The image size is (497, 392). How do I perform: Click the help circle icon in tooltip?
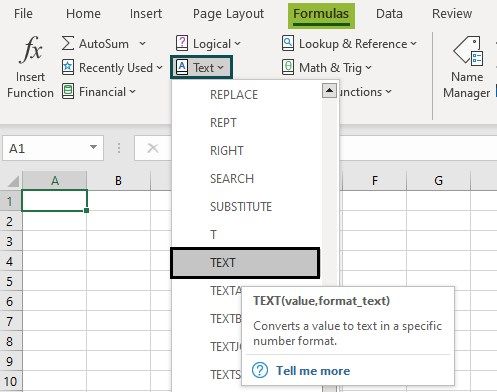(x=260, y=370)
